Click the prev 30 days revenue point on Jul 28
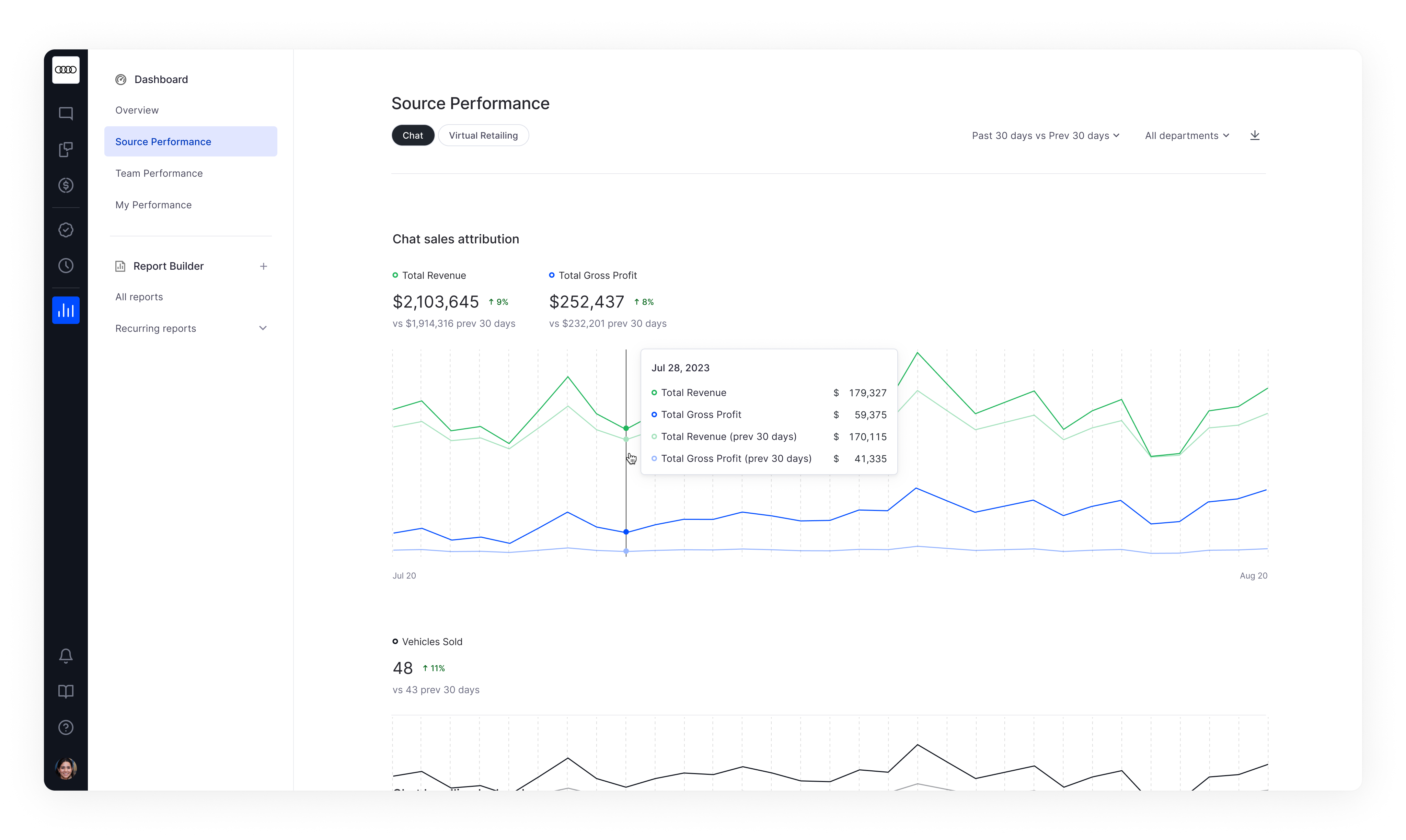Image resolution: width=1406 pixels, height=840 pixels. point(626,439)
